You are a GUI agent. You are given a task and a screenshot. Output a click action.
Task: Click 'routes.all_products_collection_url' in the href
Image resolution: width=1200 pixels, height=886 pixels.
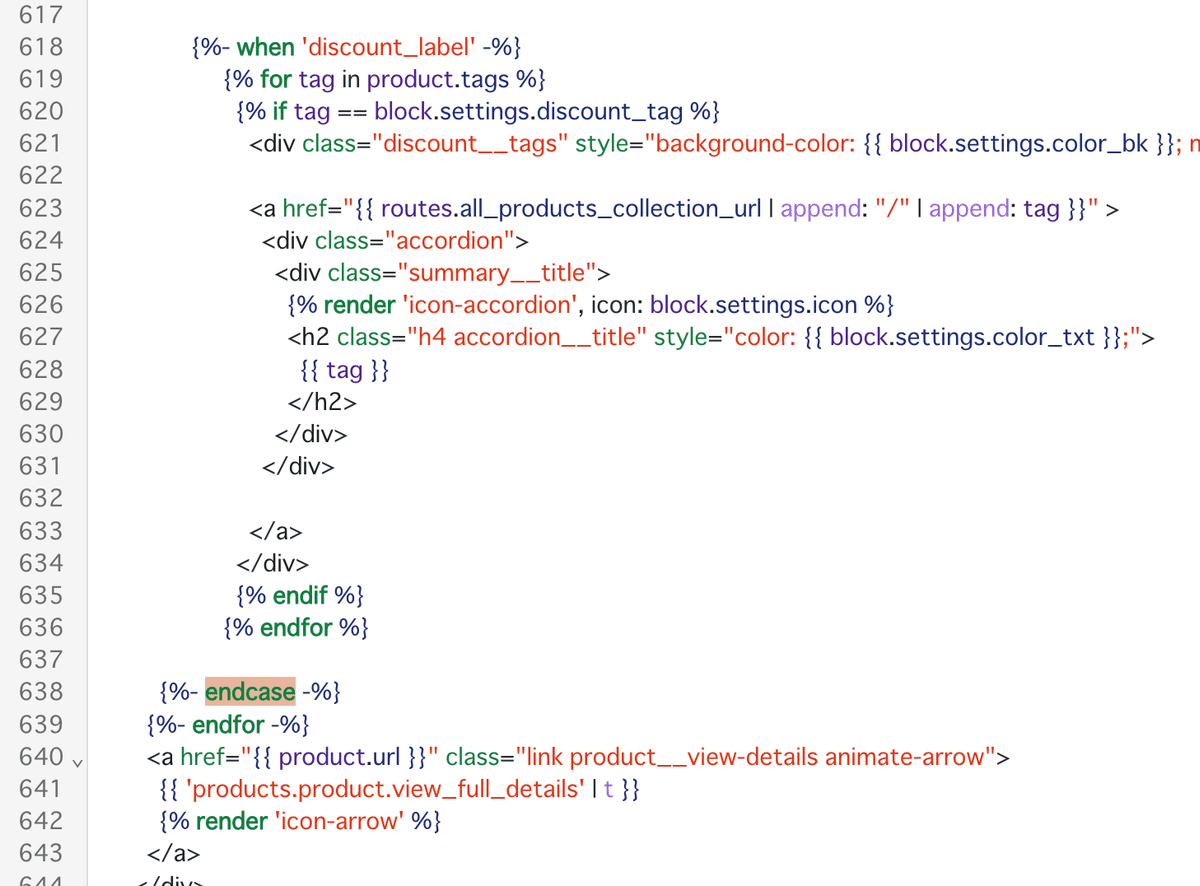coord(571,208)
